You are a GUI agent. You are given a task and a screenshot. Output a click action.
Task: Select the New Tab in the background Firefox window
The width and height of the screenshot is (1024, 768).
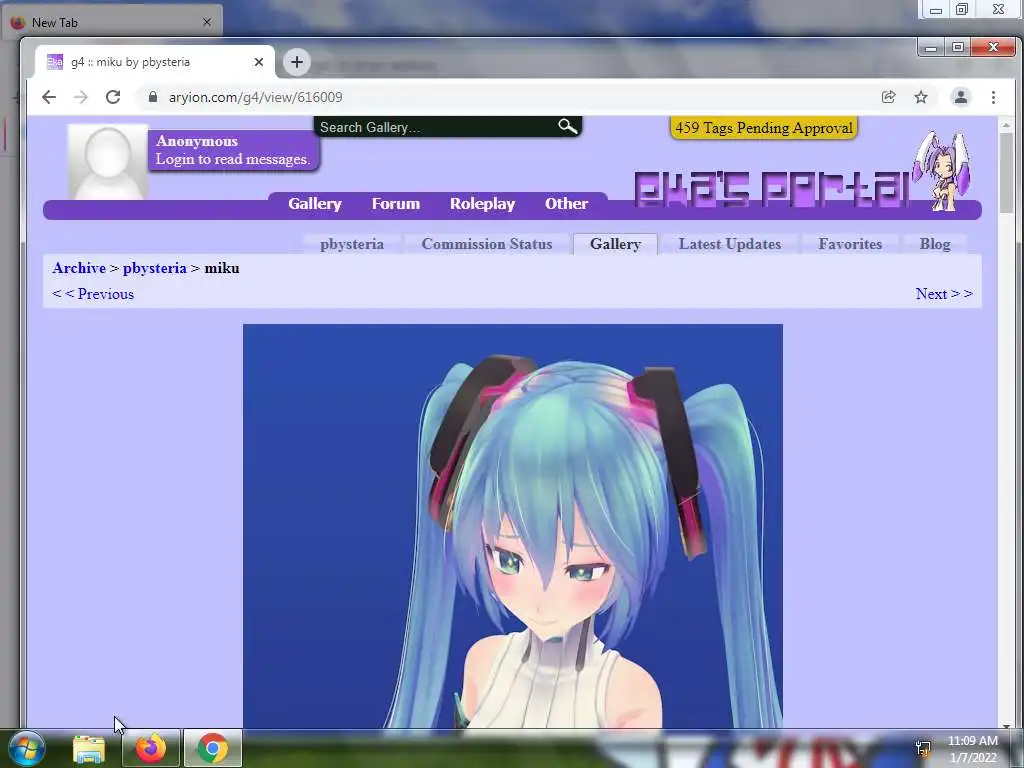(x=112, y=22)
